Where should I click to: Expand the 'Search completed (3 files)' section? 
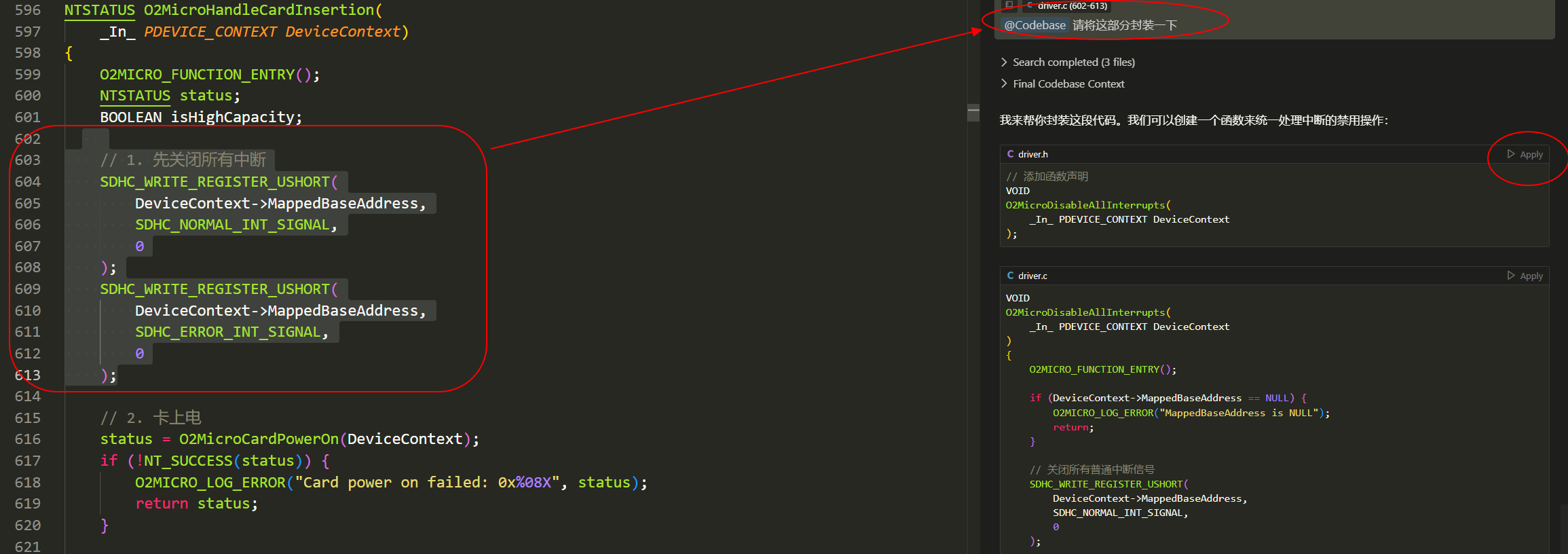(1067, 62)
